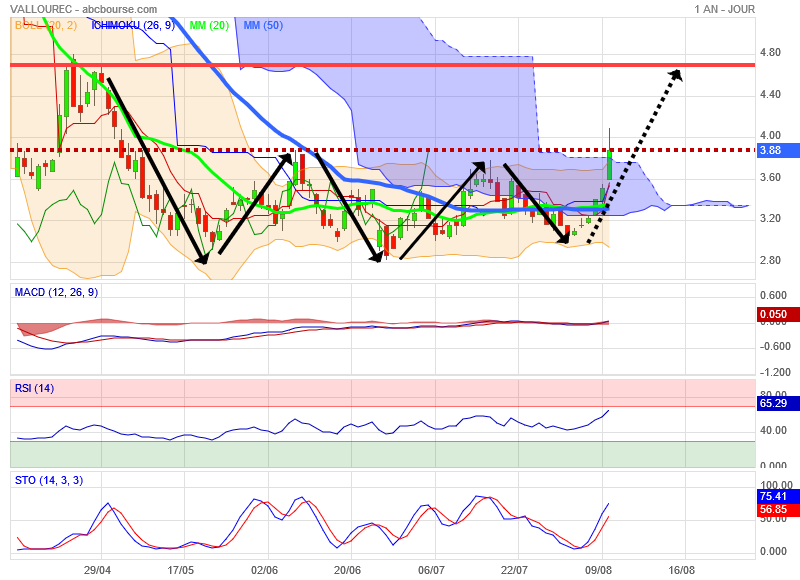Click the 3.60 price axis value
The image size is (800, 580).
point(770,177)
